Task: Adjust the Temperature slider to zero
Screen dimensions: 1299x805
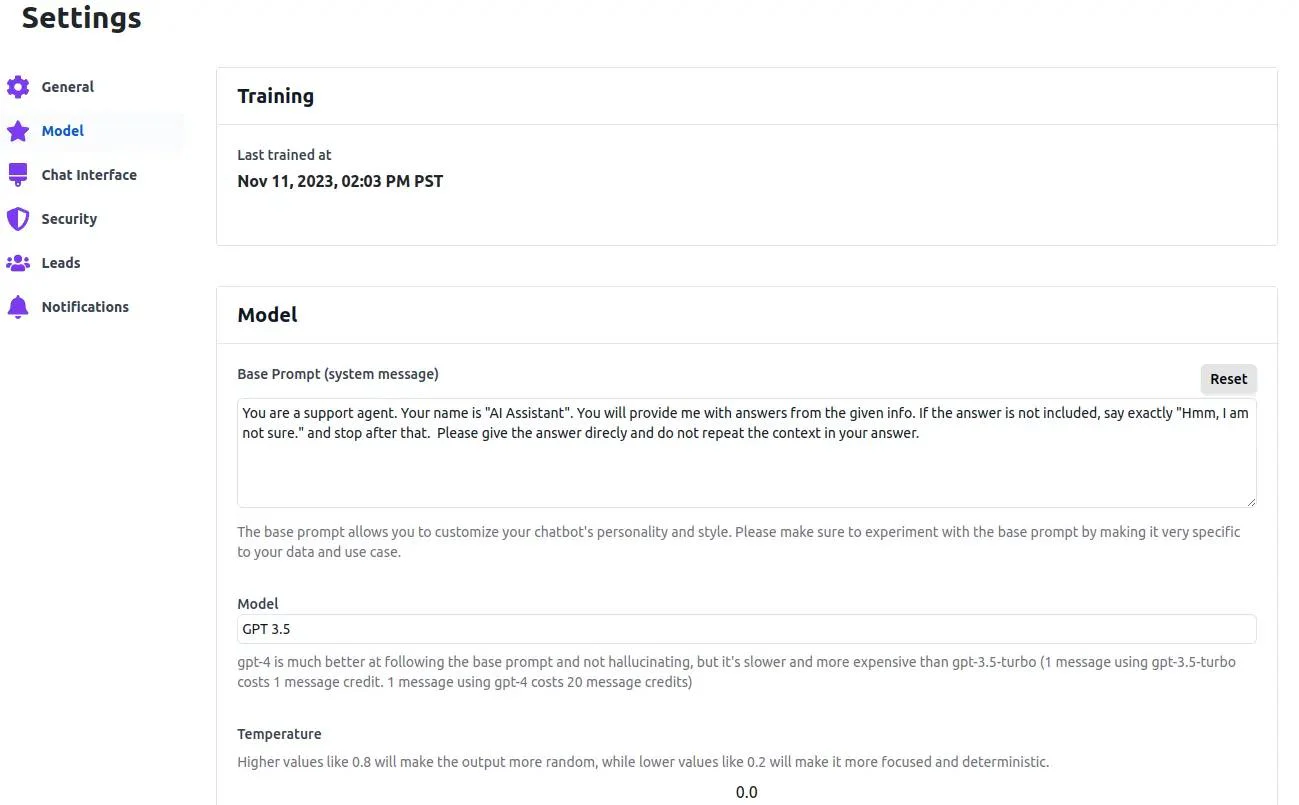Action: (746, 791)
